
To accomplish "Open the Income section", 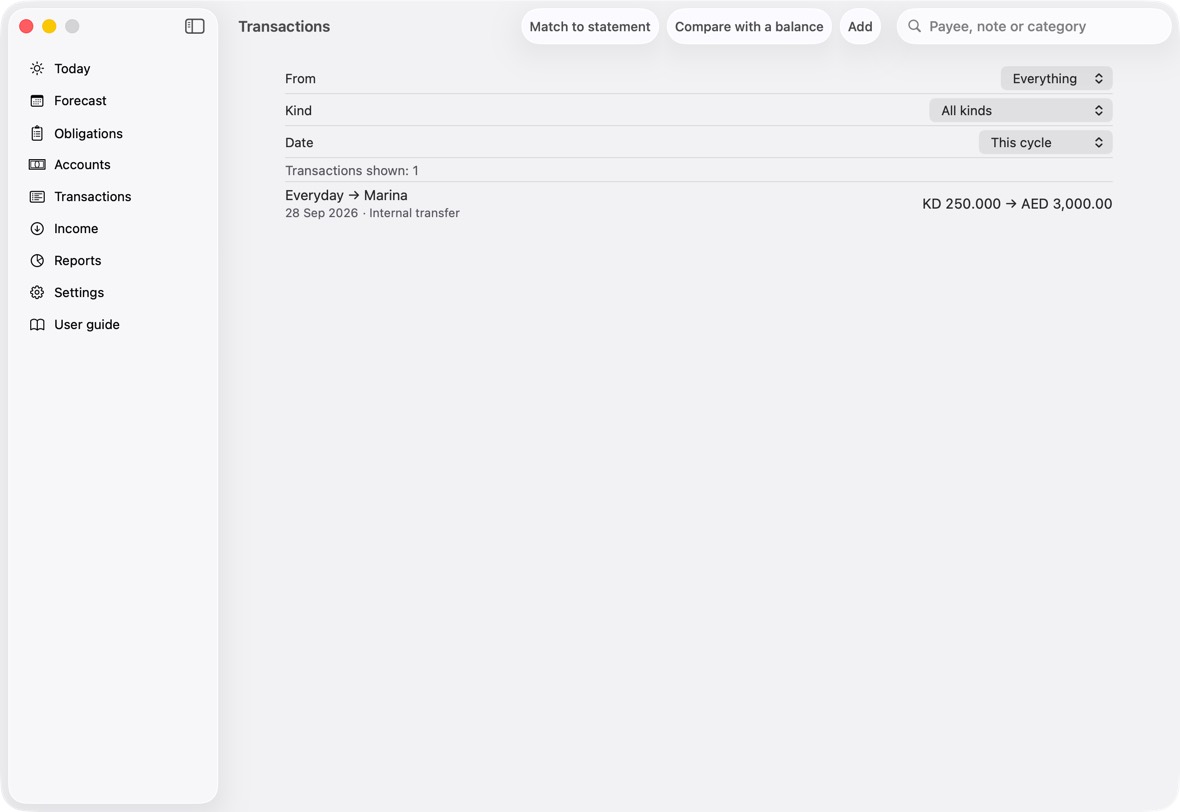I will coord(76,229).
